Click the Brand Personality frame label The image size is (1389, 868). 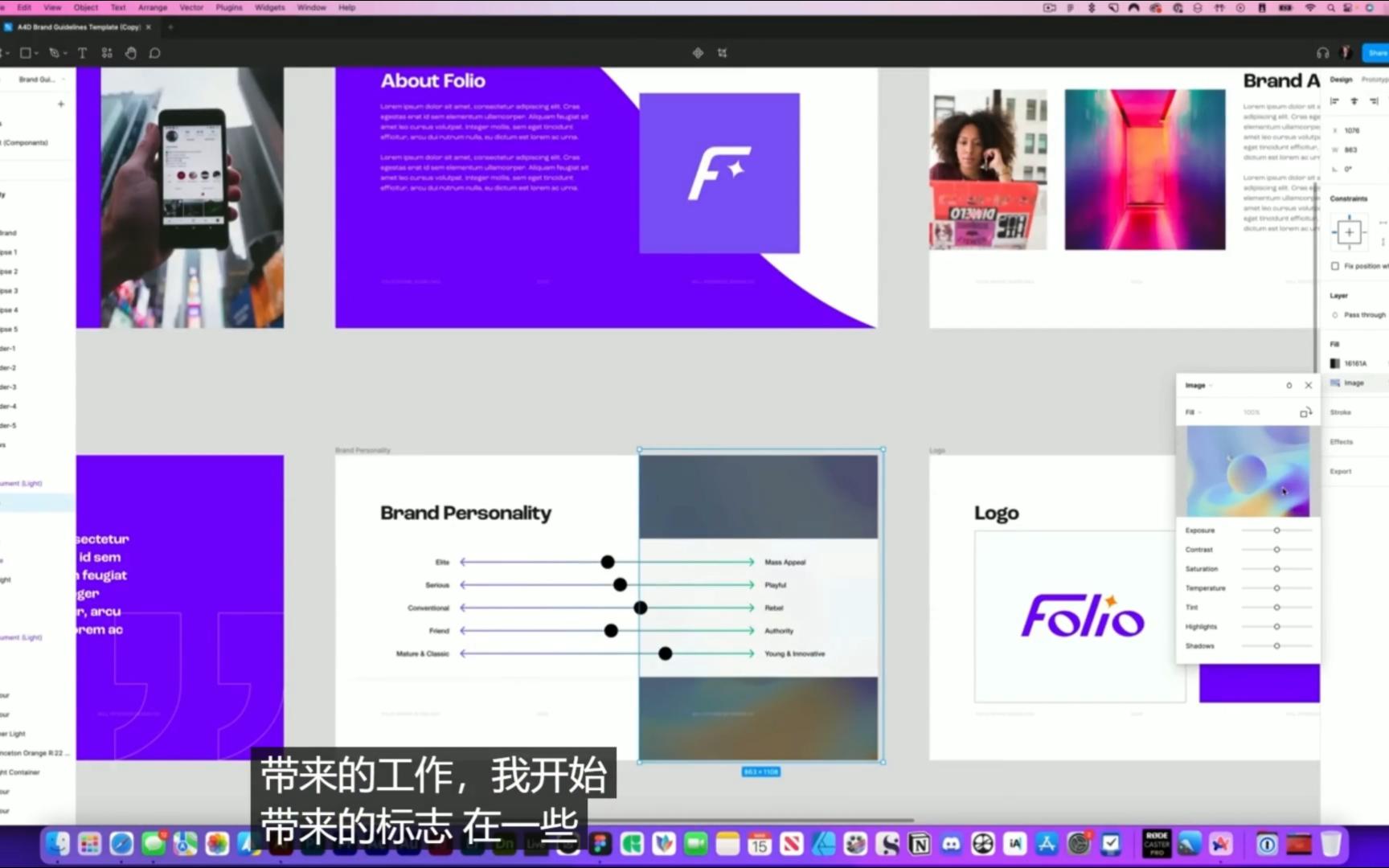363,450
